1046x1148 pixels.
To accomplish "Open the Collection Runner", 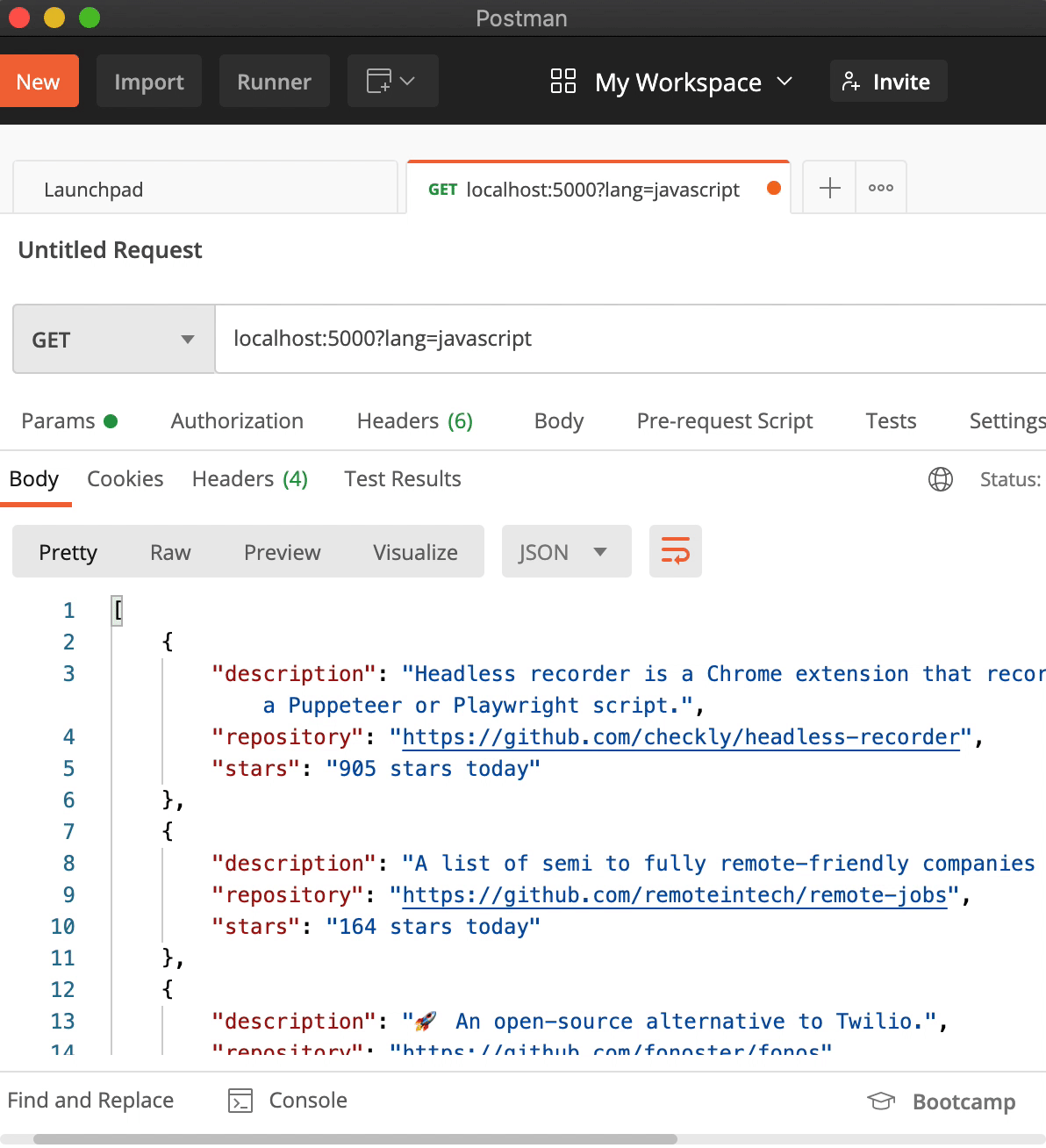I will pyautogui.click(x=274, y=81).
